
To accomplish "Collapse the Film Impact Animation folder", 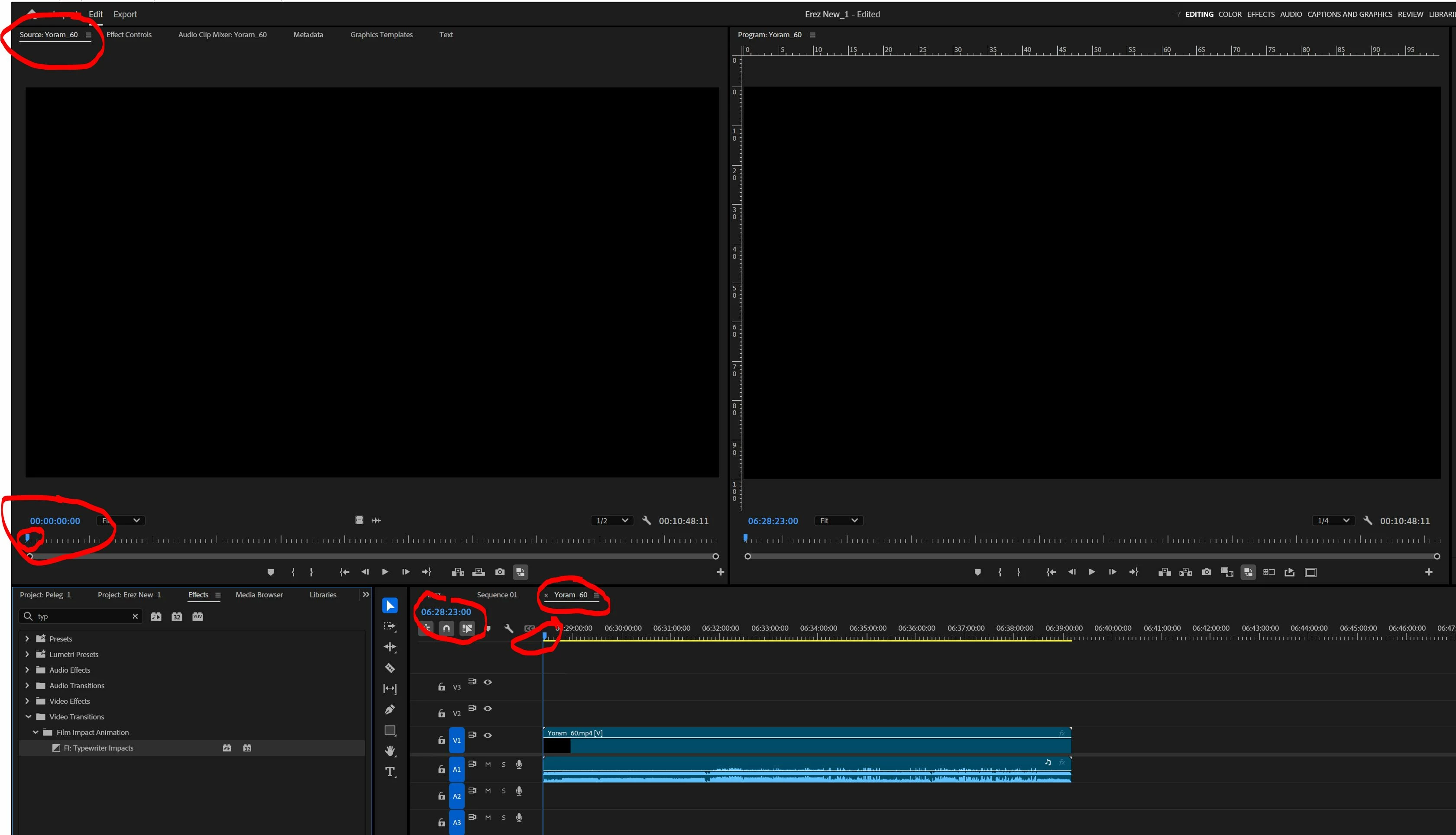I will tap(36, 732).
